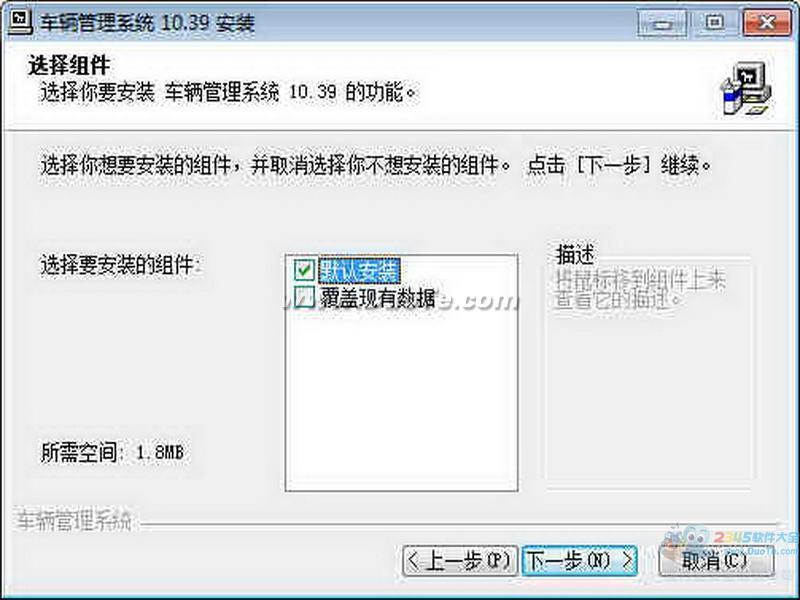The height and width of the screenshot is (600, 800).
Task: Click the installer icon in the title bar
Action: click(x=19, y=21)
